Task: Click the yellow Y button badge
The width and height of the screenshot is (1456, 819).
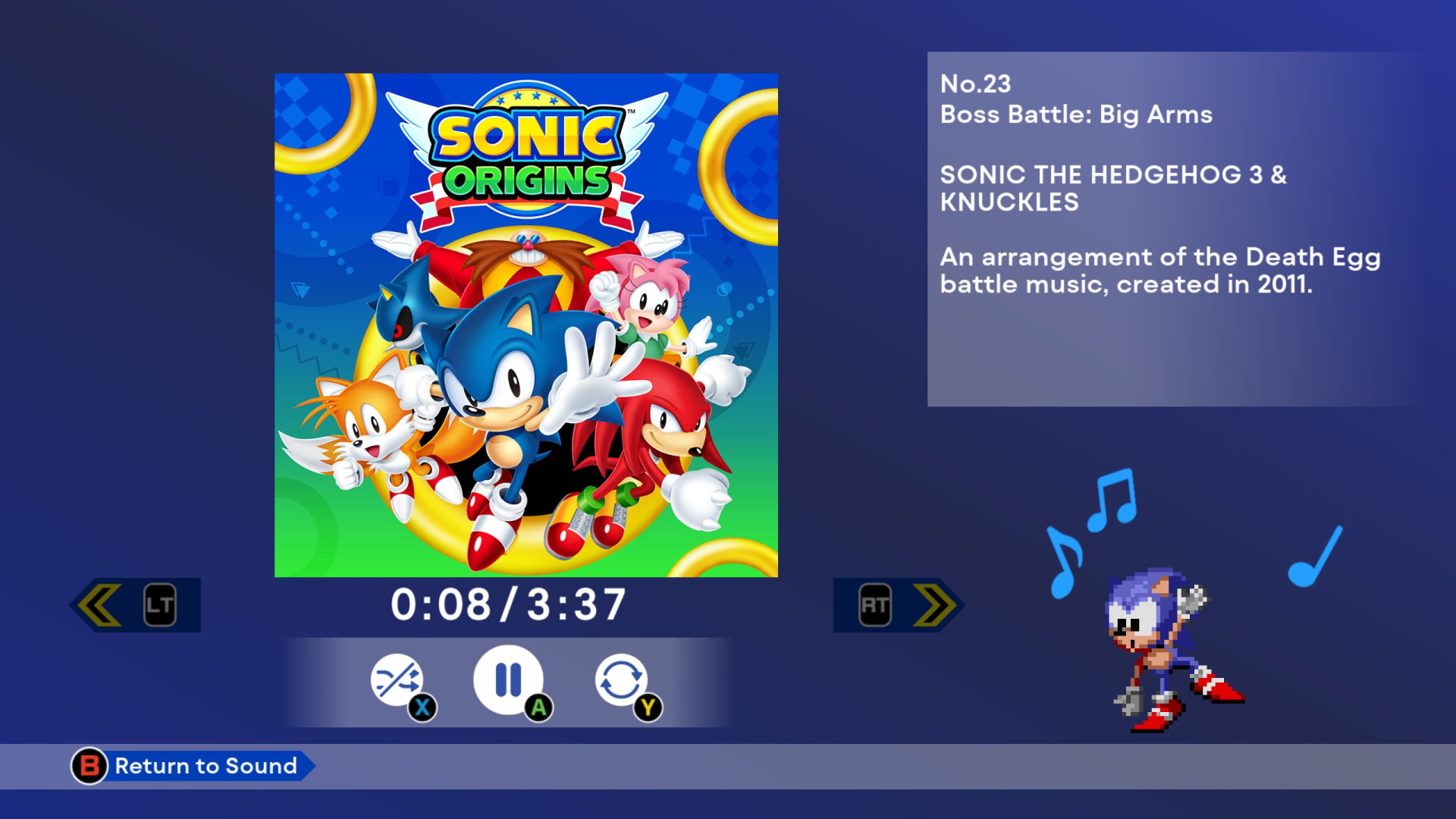Action: pyautogui.click(x=648, y=708)
